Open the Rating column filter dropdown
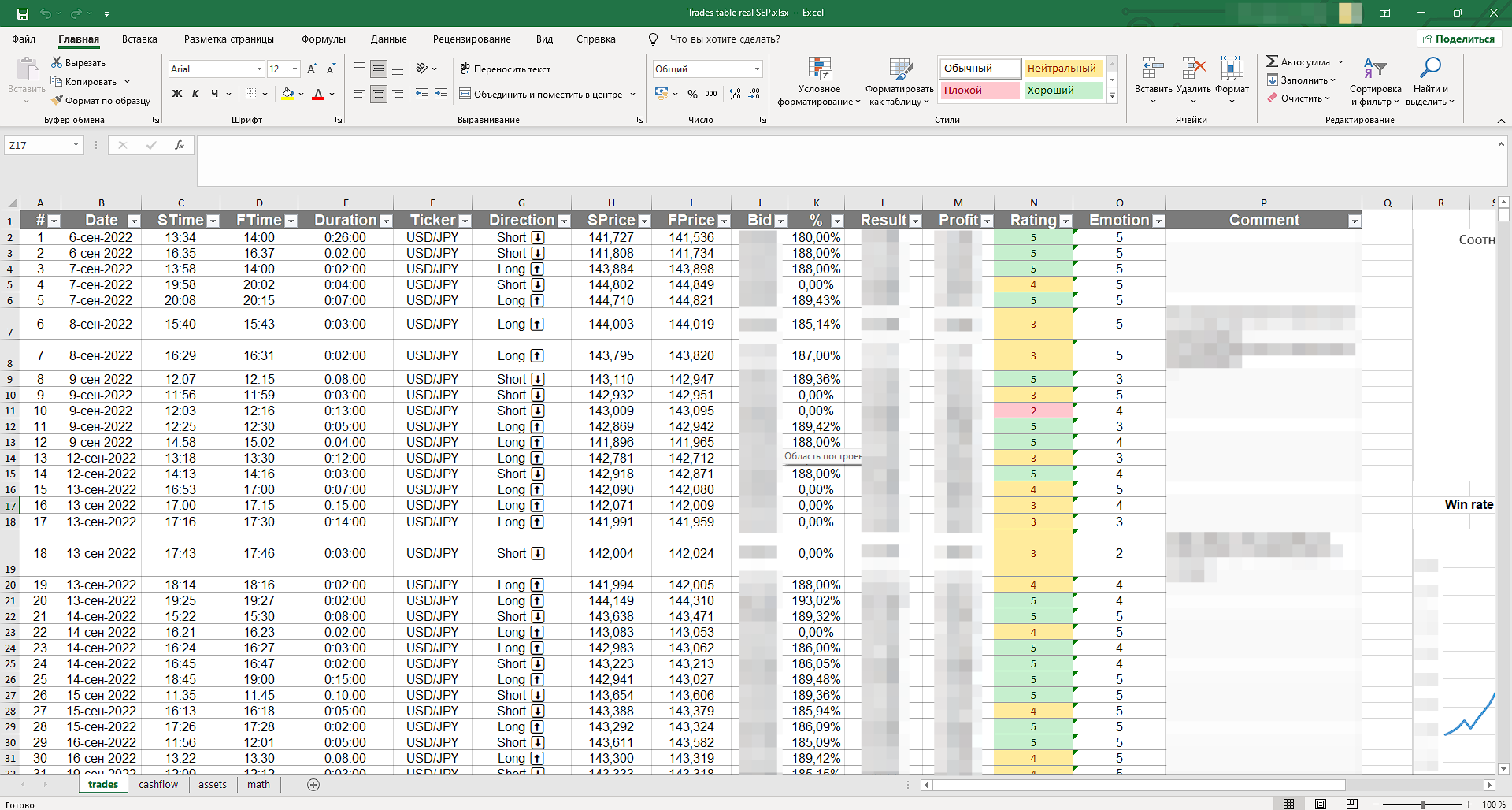Viewport: 1512px width, 810px height. 1065,221
